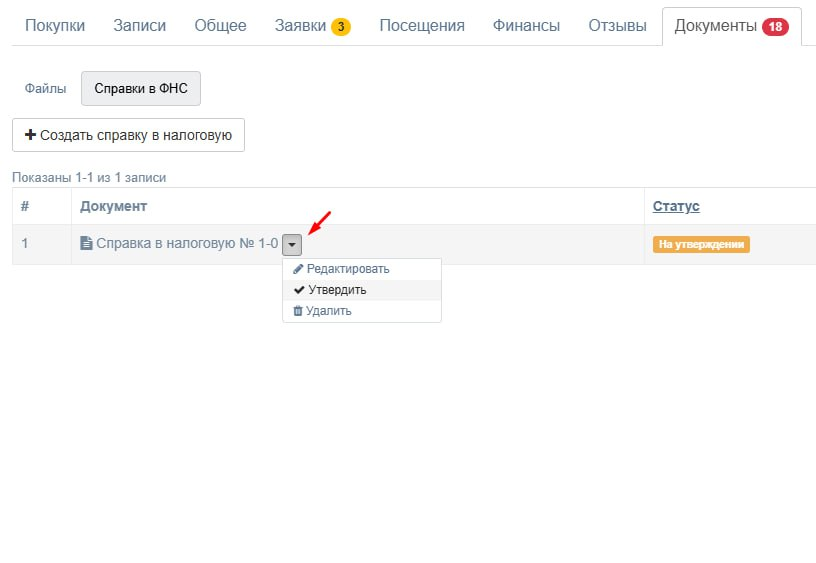
Task: Click Создать справку в налоговую button
Action: click(128, 135)
